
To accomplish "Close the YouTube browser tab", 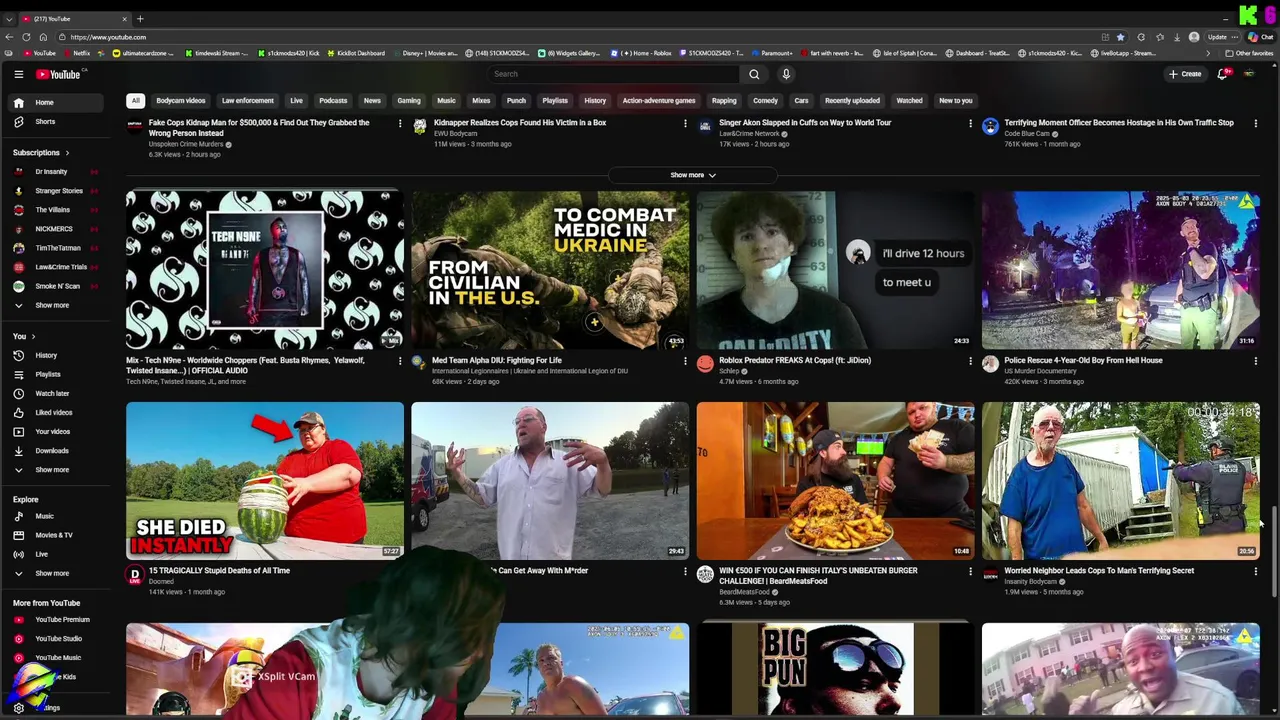I will coord(124,19).
